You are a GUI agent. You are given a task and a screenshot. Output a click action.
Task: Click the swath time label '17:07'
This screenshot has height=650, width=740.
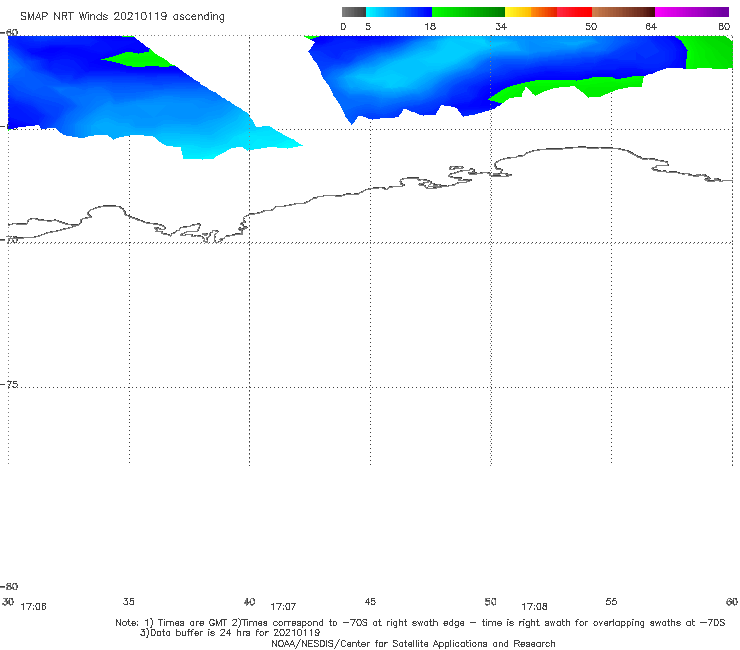(x=283, y=607)
